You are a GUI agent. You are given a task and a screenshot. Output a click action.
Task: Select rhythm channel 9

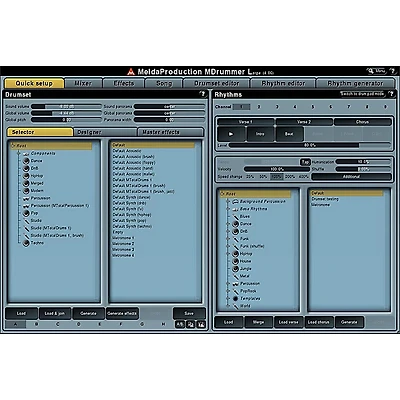tap(385, 107)
